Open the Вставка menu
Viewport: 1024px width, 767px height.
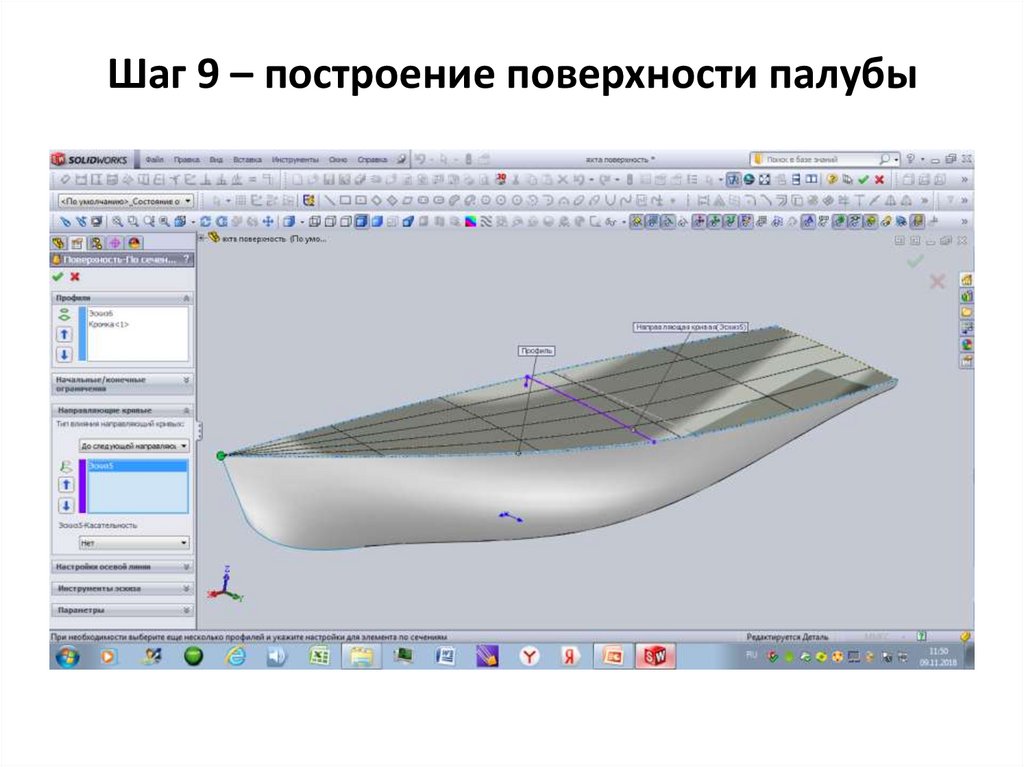pyautogui.click(x=248, y=159)
